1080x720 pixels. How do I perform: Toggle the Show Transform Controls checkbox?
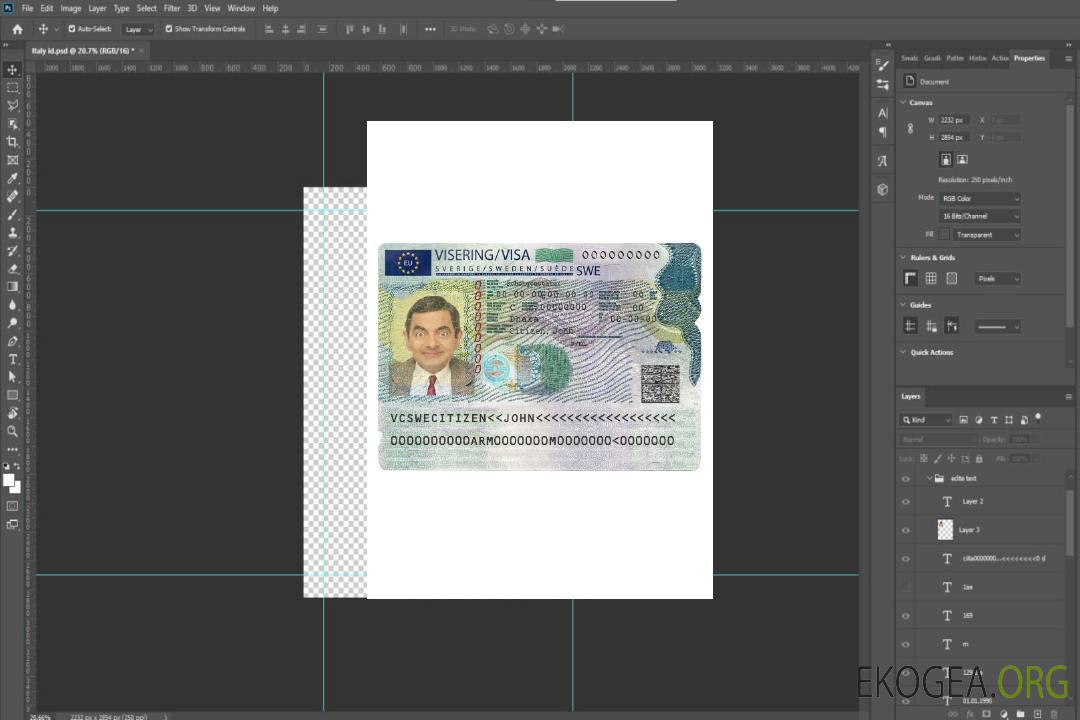(x=169, y=29)
